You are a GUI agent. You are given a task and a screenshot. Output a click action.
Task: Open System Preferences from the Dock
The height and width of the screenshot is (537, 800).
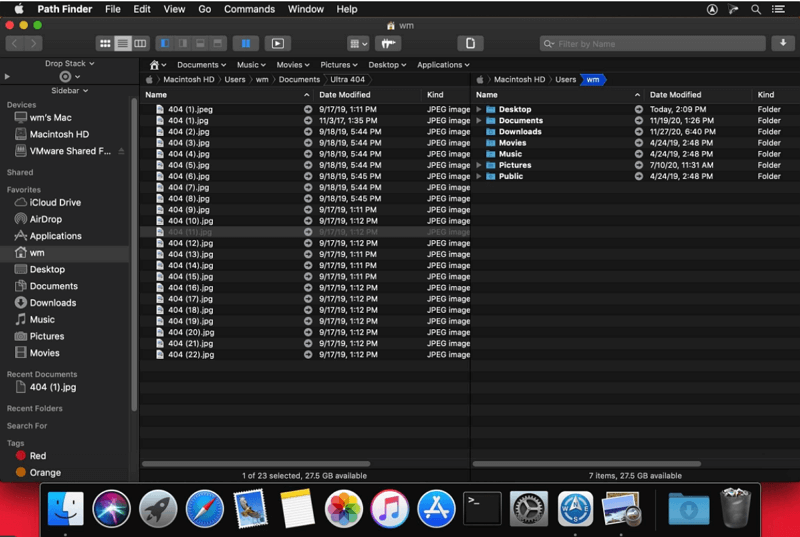click(529, 508)
